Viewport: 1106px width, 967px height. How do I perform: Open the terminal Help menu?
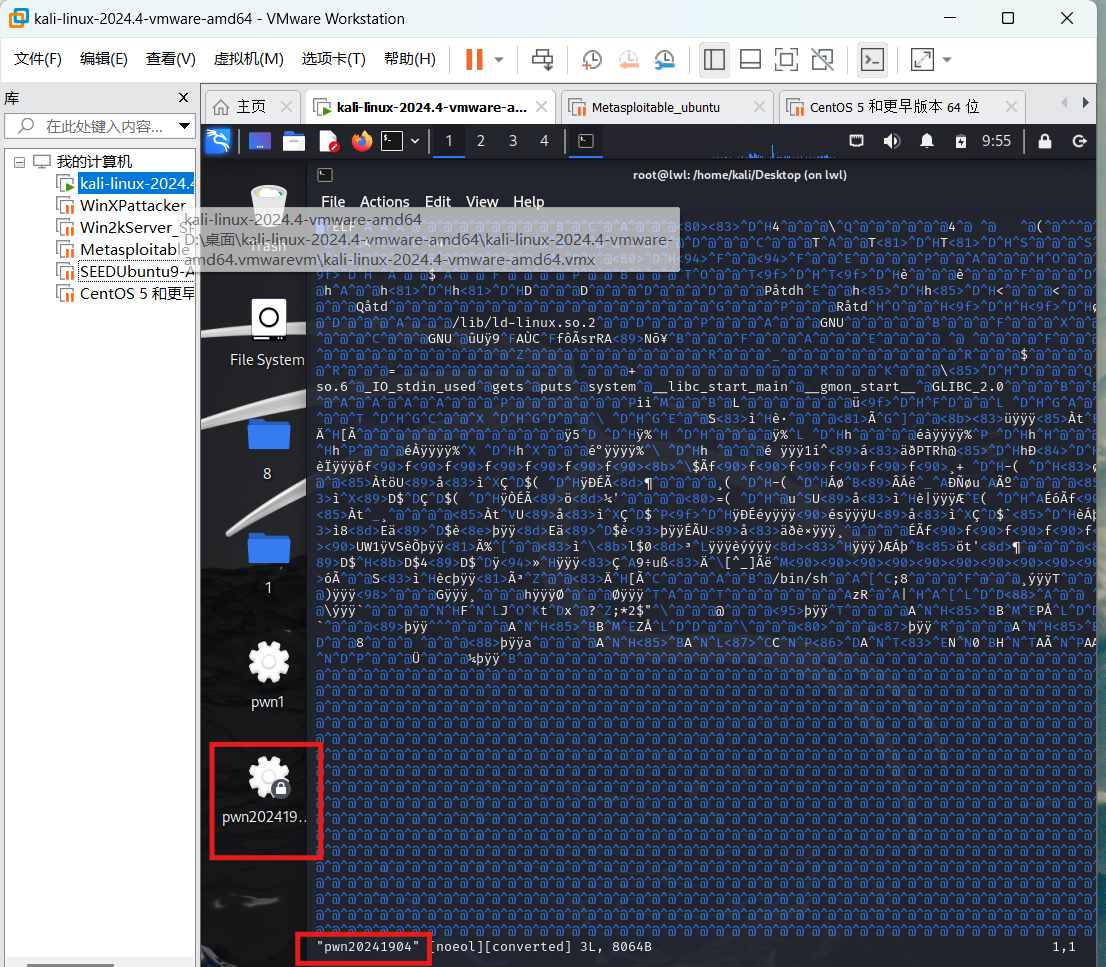pyautogui.click(x=528, y=202)
